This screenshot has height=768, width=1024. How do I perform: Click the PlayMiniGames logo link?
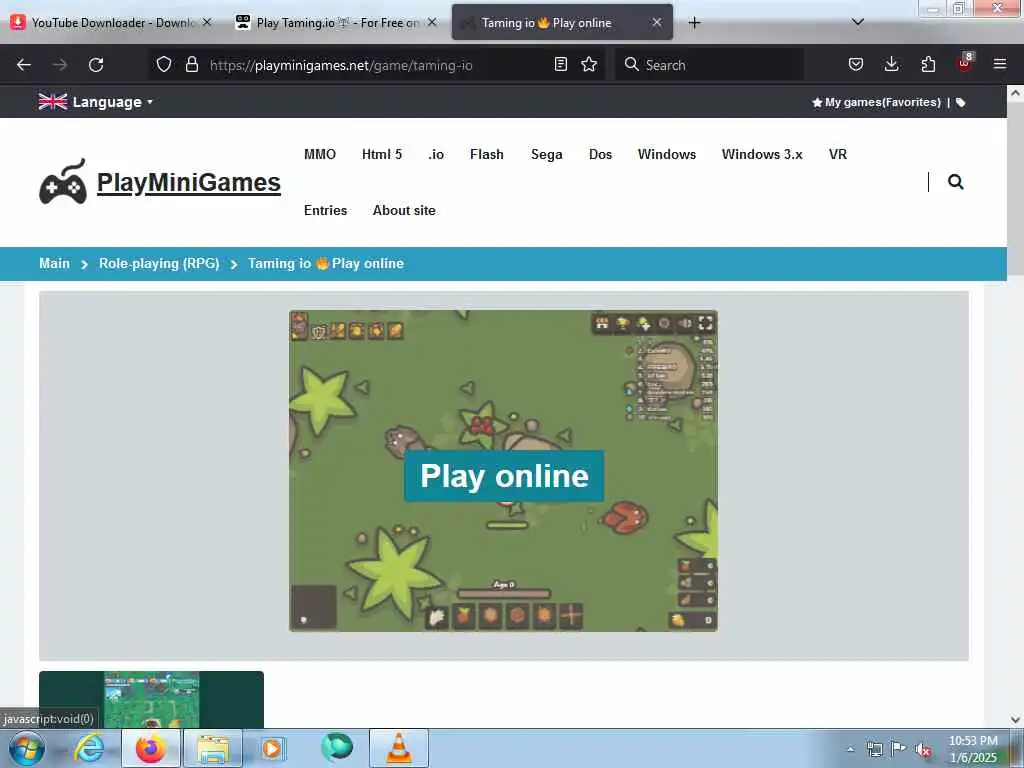[189, 183]
